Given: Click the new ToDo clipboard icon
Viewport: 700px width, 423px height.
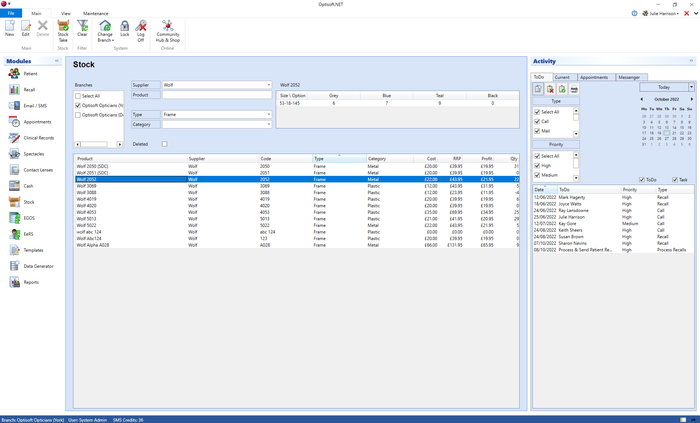Looking at the screenshot, I should (538, 89).
